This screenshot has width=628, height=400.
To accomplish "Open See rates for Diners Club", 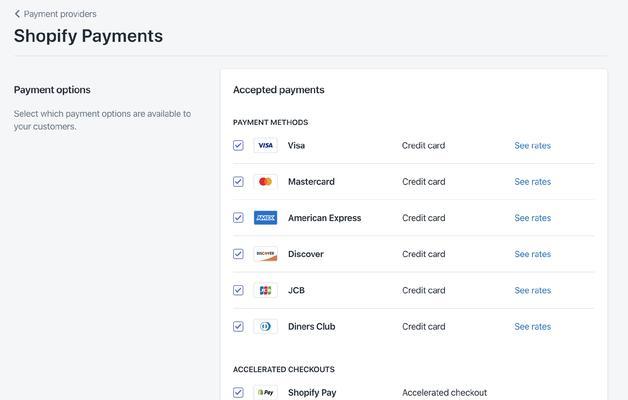I will click(x=533, y=327).
